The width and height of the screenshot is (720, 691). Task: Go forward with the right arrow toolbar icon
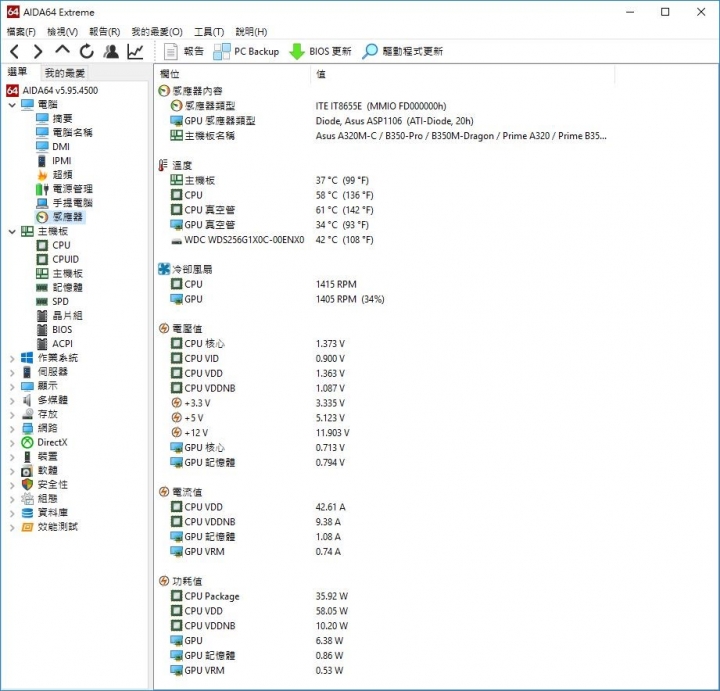coord(38,51)
